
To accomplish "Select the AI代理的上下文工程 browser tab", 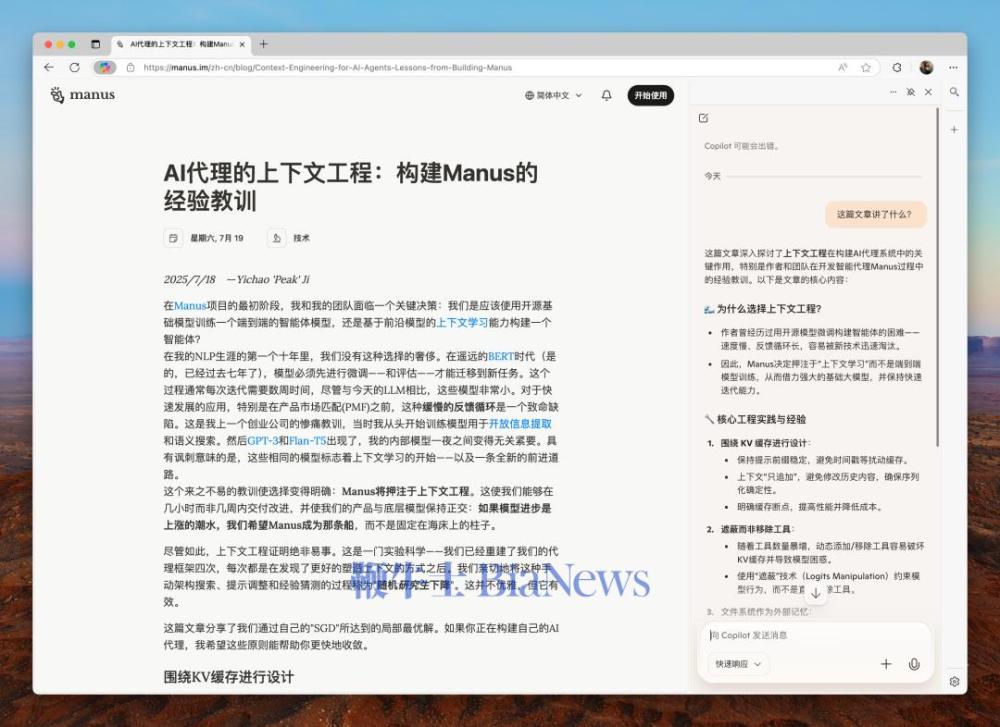I will 181,44.
